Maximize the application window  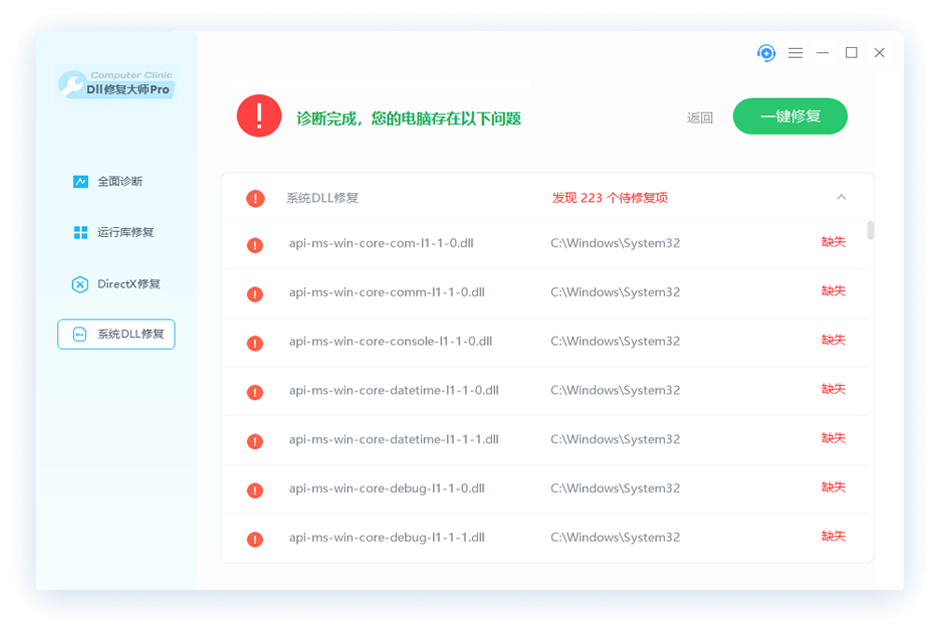[851, 53]
